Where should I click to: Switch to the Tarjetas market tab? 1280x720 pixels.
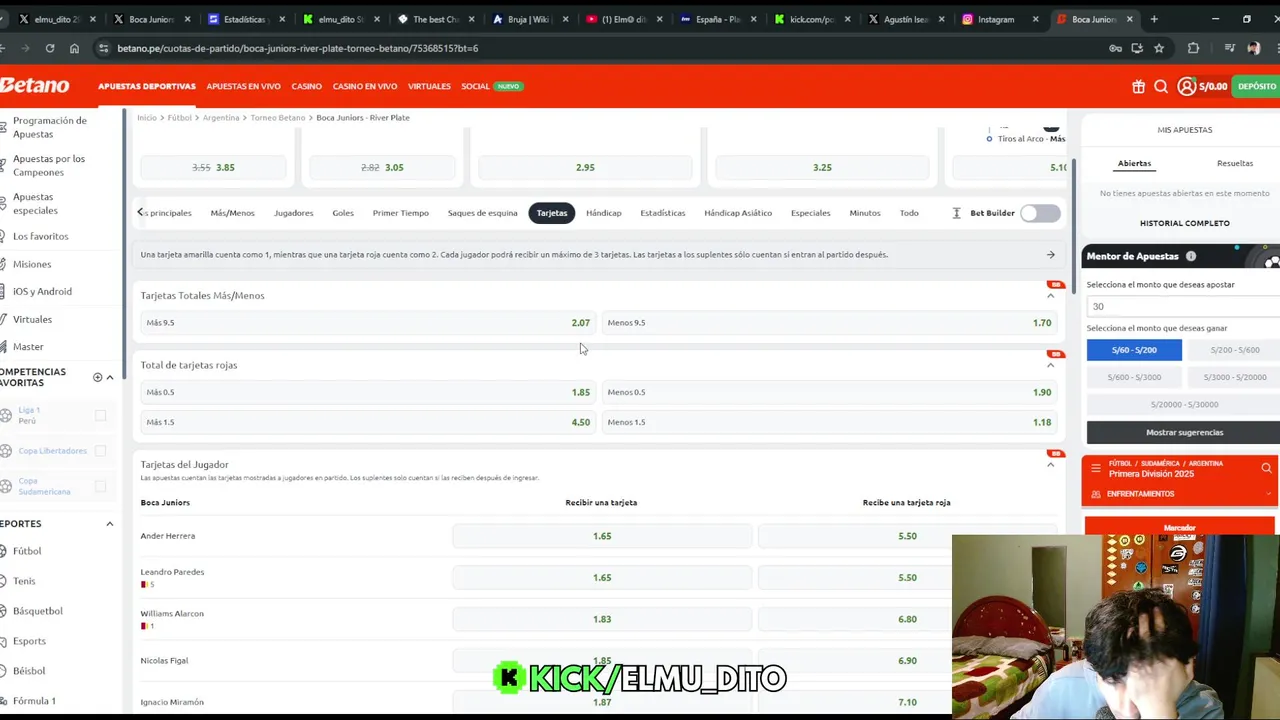(551, 213)
